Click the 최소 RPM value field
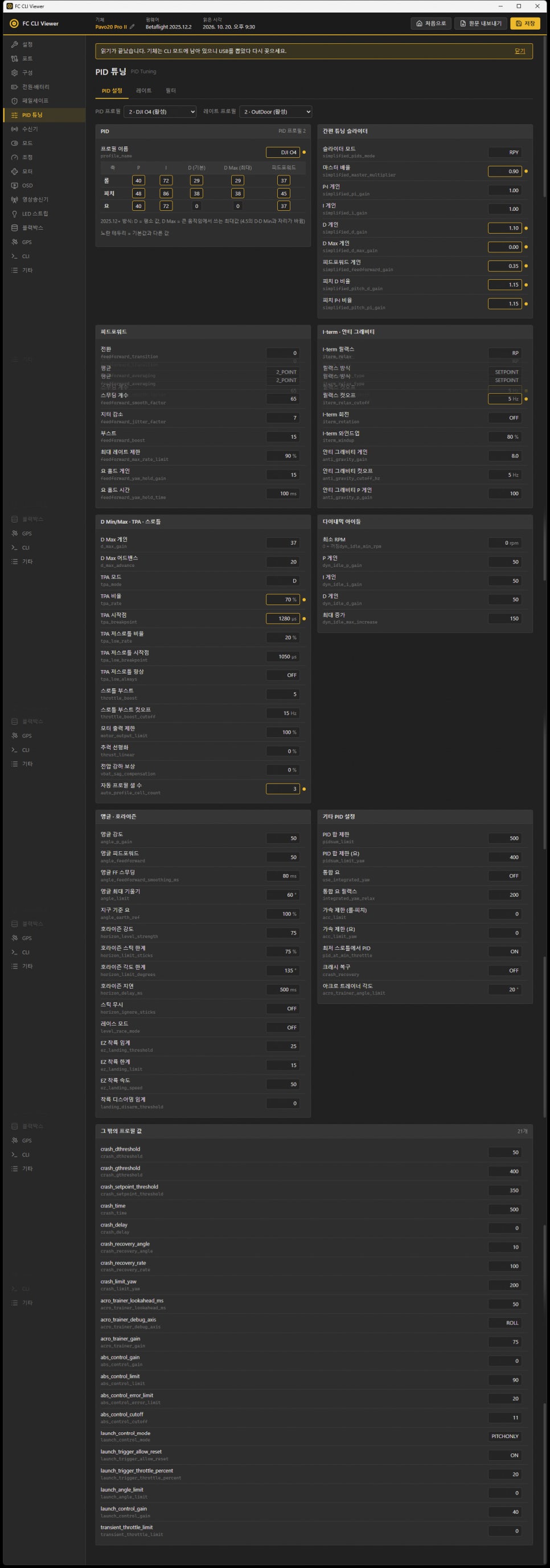This screenshot has height=1568, width=550. click(x=505, y=543)
